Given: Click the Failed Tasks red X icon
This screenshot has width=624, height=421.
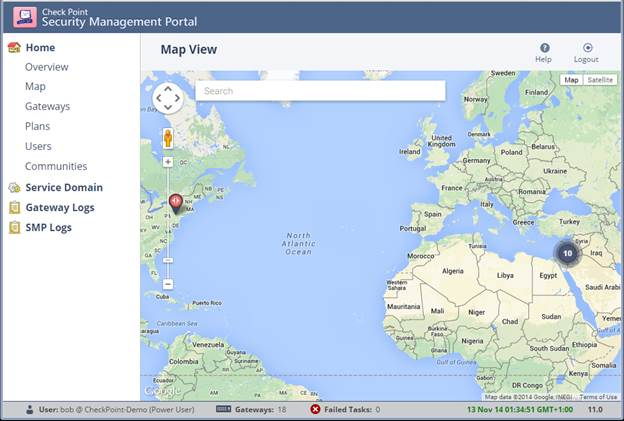Looking at the screenshot, I should (x=315, y=409).
